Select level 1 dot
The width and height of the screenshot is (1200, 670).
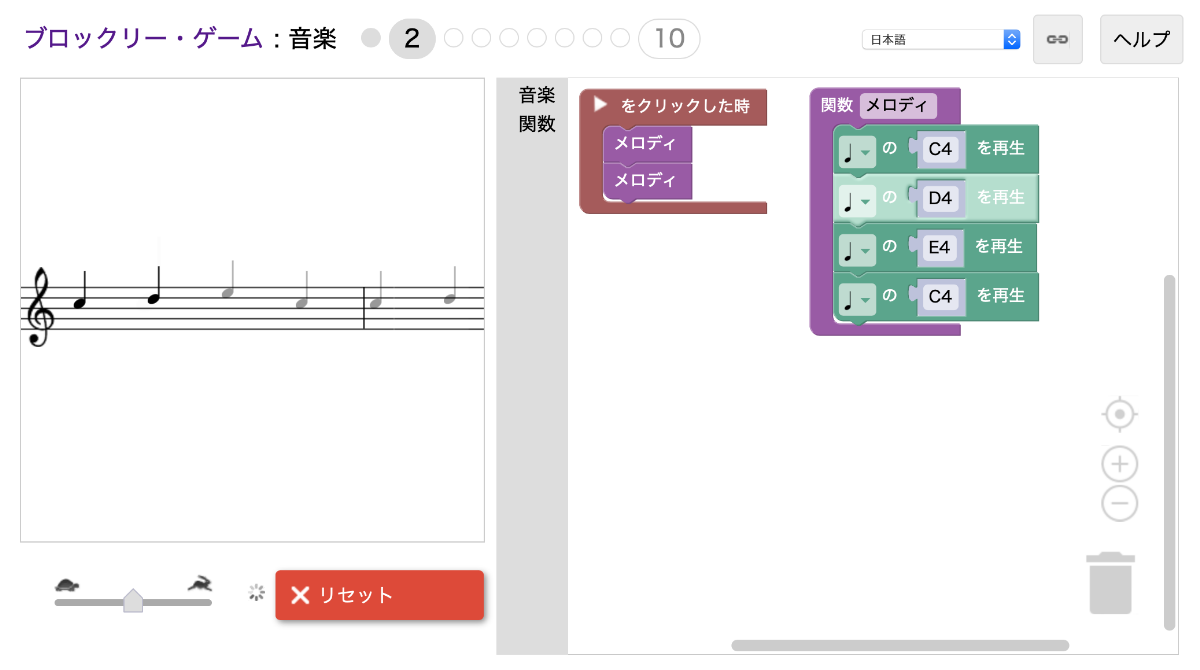coord(371,37)
